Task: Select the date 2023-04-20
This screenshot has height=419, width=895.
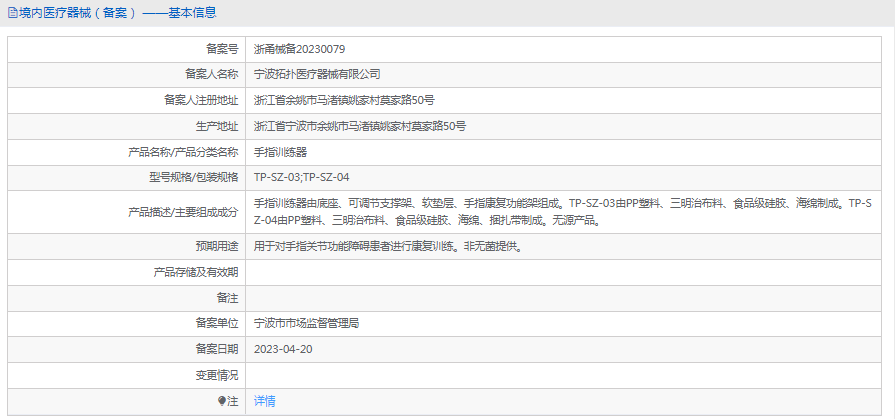Action: 283,349
